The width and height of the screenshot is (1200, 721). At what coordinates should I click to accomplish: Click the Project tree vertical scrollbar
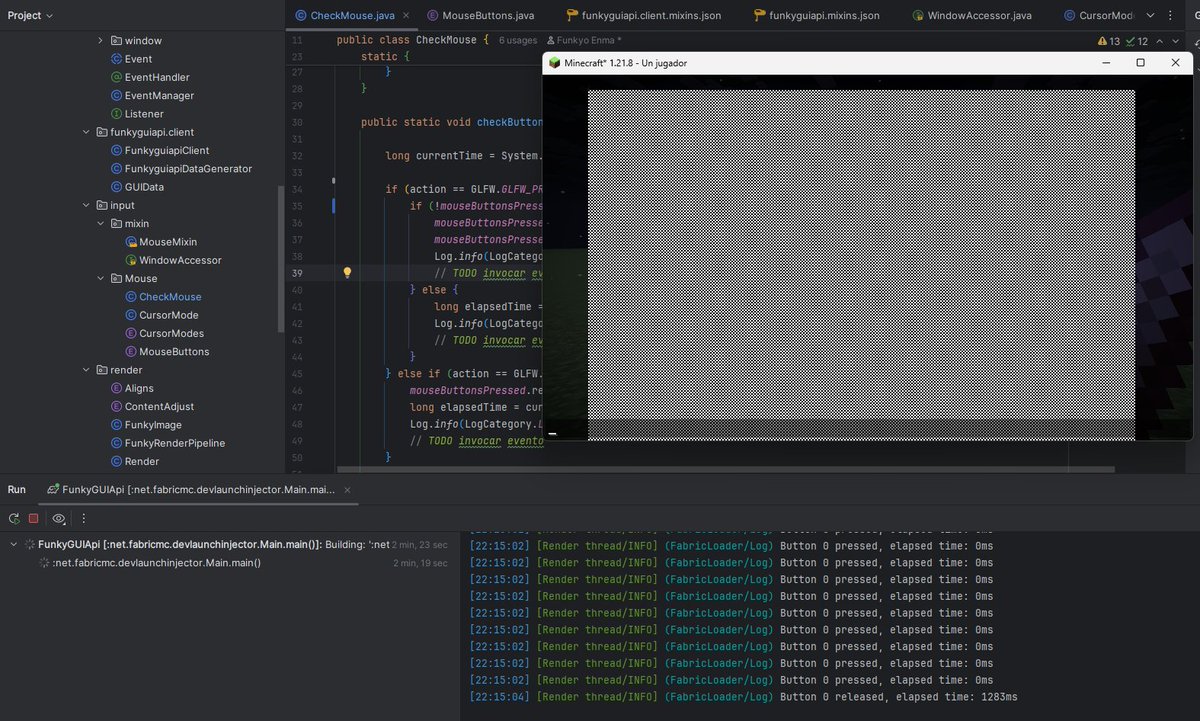[280, 260]
